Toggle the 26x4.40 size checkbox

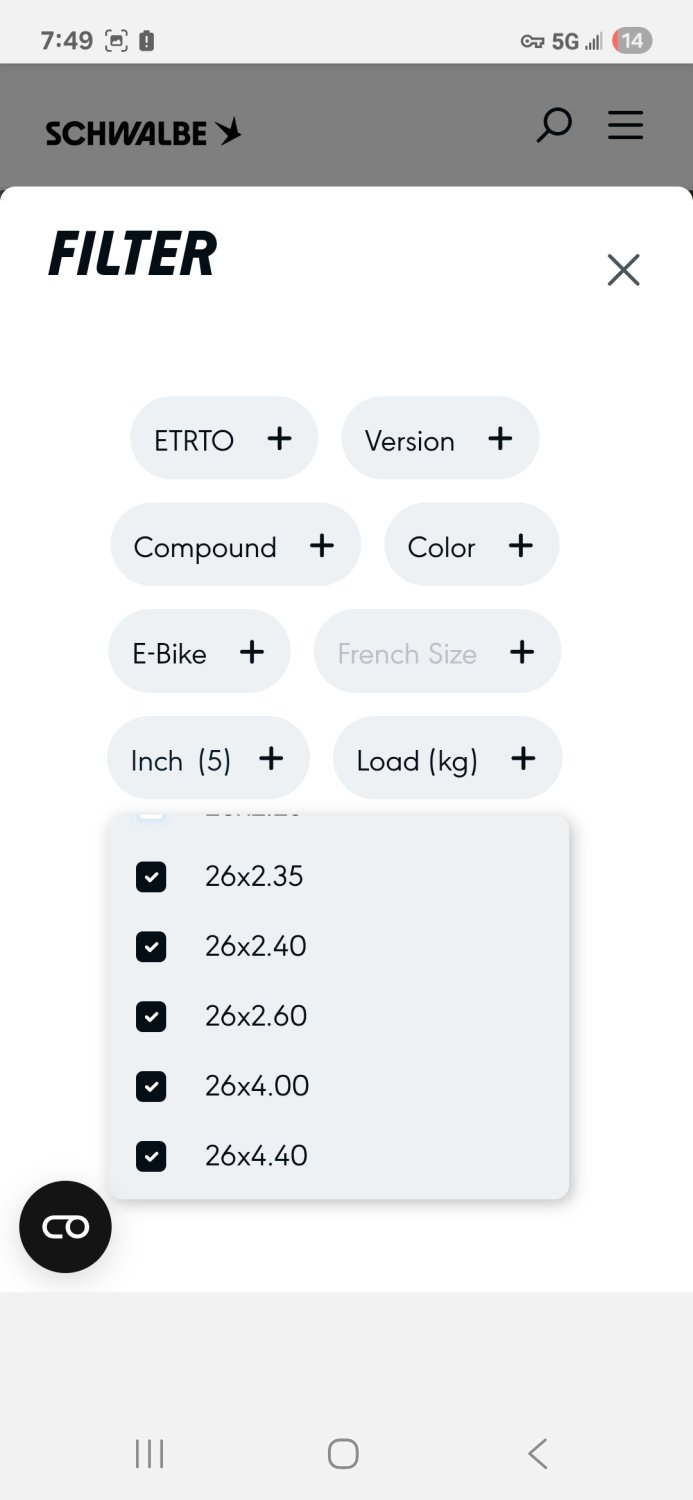coord(151,1156)
